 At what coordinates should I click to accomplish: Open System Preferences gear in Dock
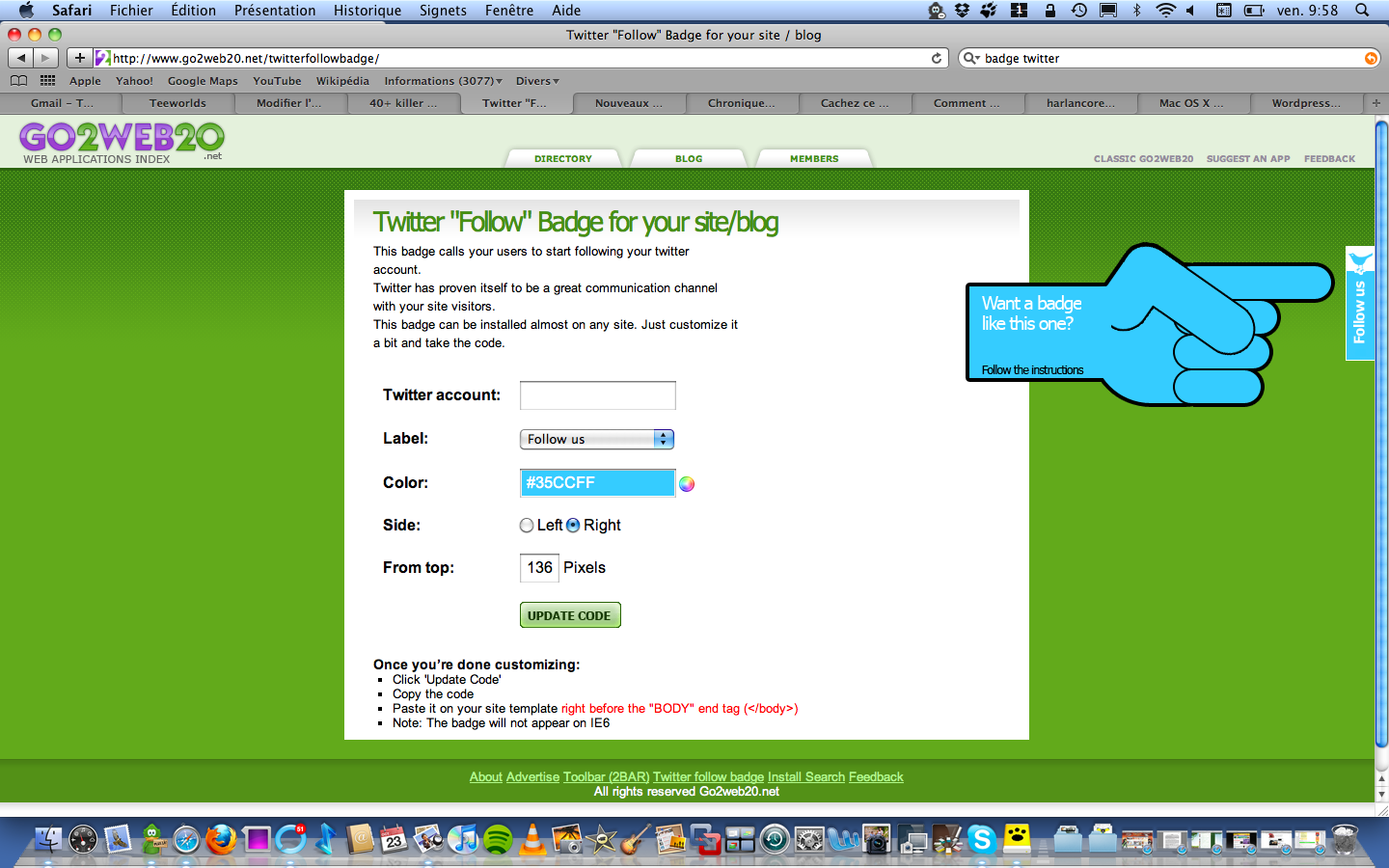[809, 839]
